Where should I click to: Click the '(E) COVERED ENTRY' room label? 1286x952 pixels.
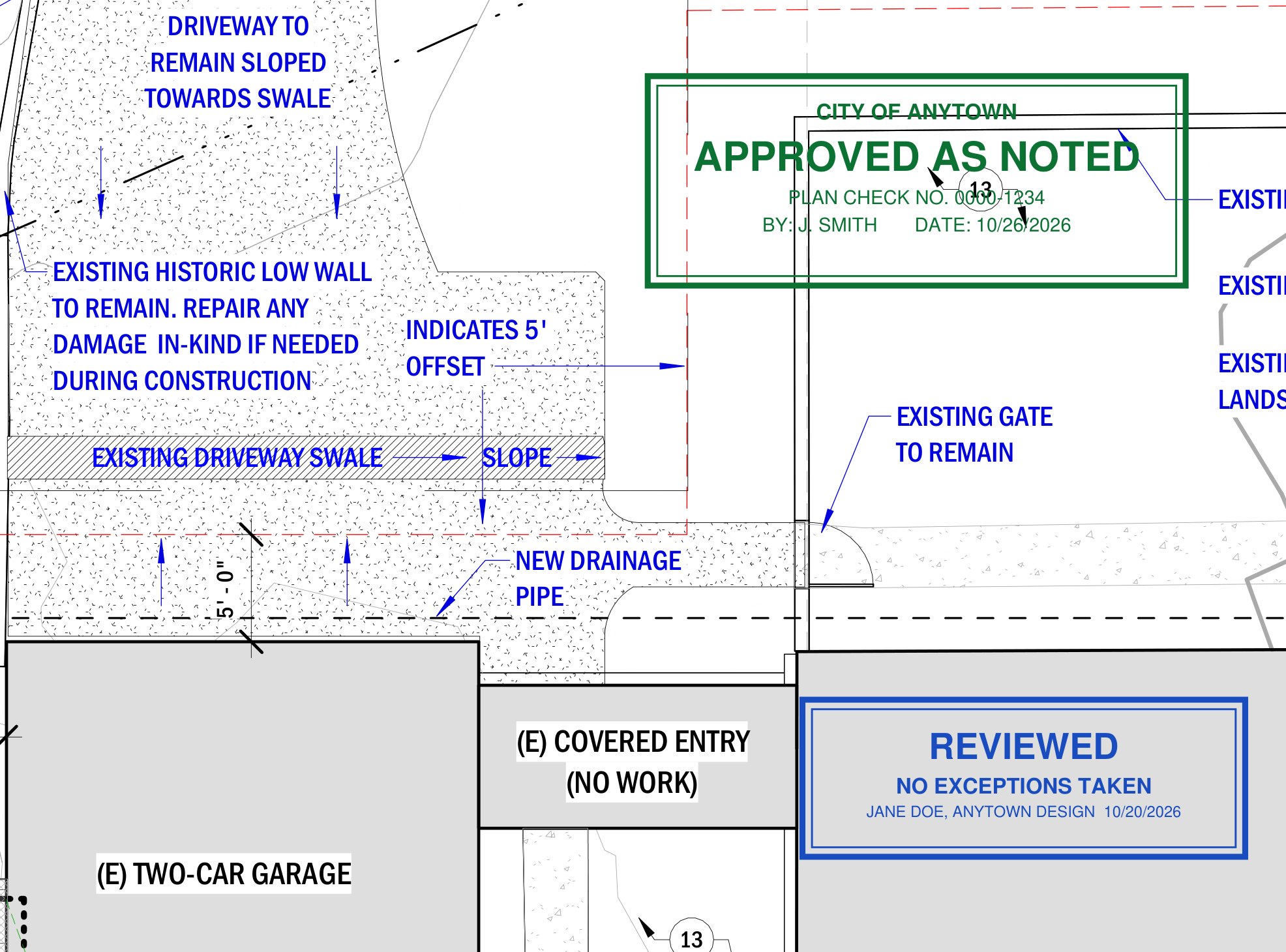[633, 742]
